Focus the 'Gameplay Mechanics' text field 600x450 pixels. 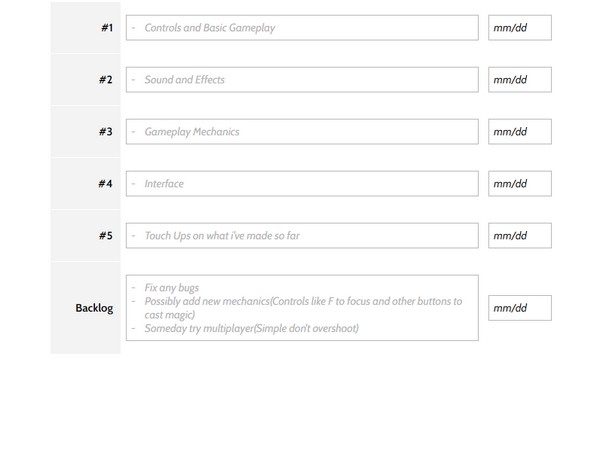point(301,132)
